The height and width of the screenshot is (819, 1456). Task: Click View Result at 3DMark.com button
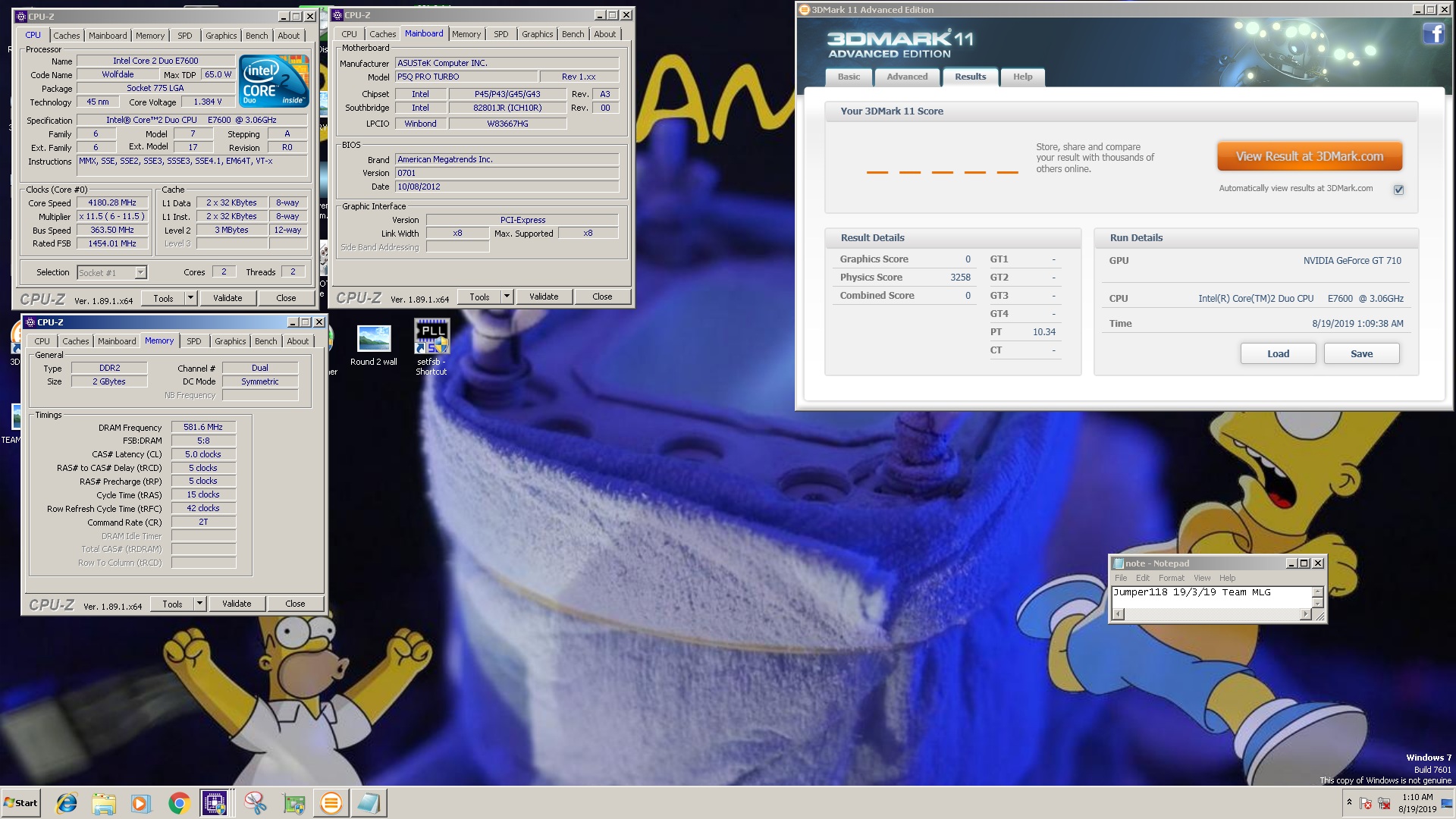pyautogui.click(x=1309, y=156)
